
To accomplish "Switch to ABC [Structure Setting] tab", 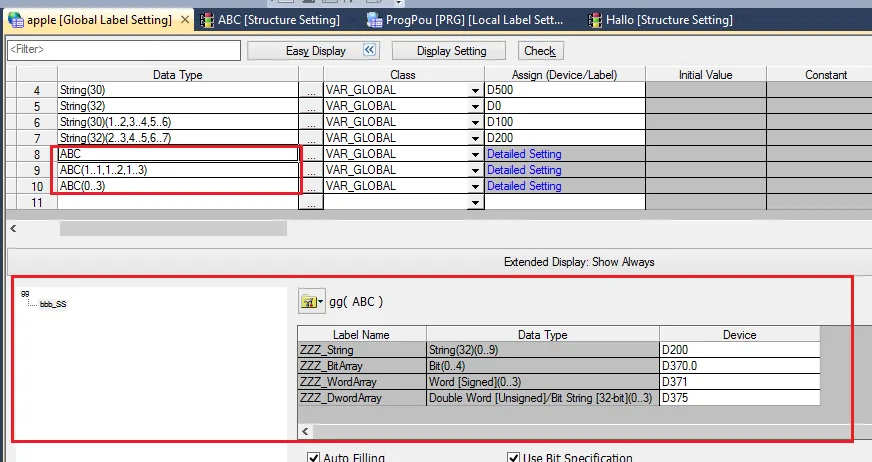I will point(271,20).
